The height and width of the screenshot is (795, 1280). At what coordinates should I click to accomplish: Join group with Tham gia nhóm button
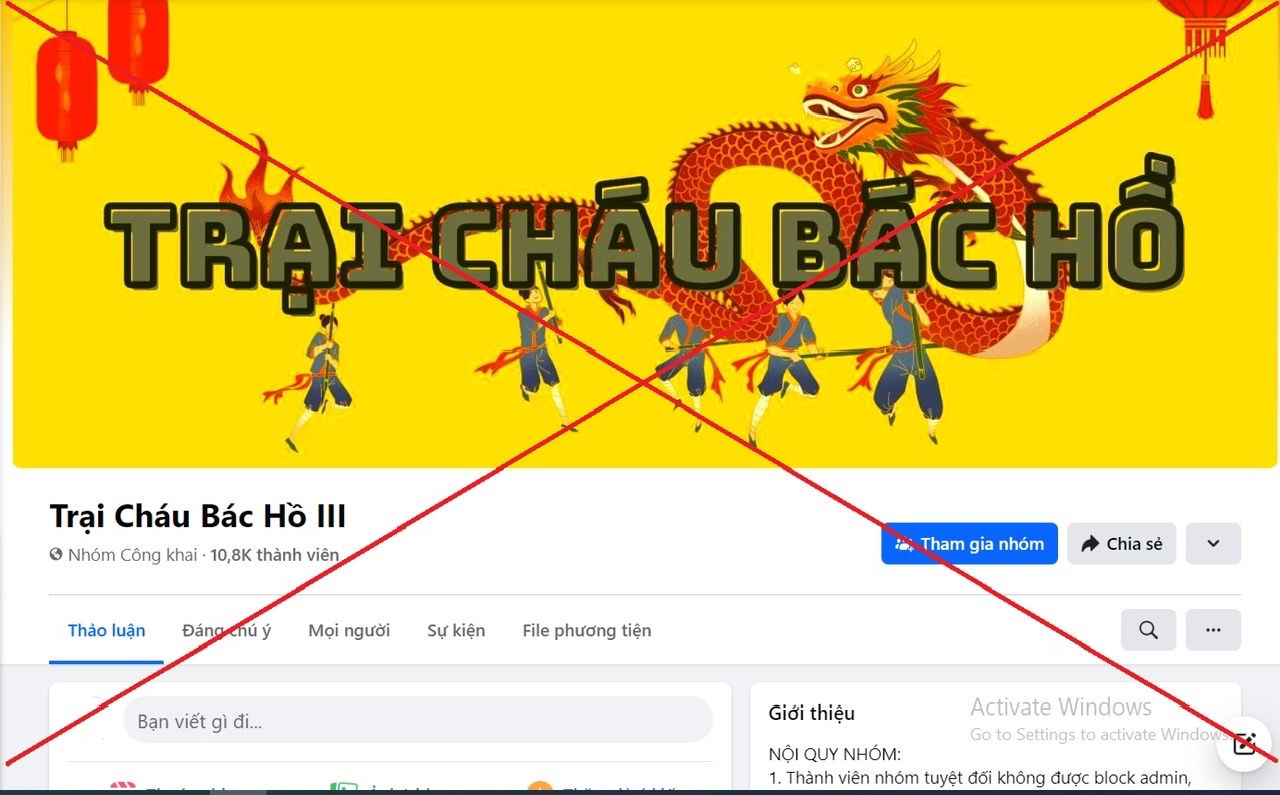(969, 544)
